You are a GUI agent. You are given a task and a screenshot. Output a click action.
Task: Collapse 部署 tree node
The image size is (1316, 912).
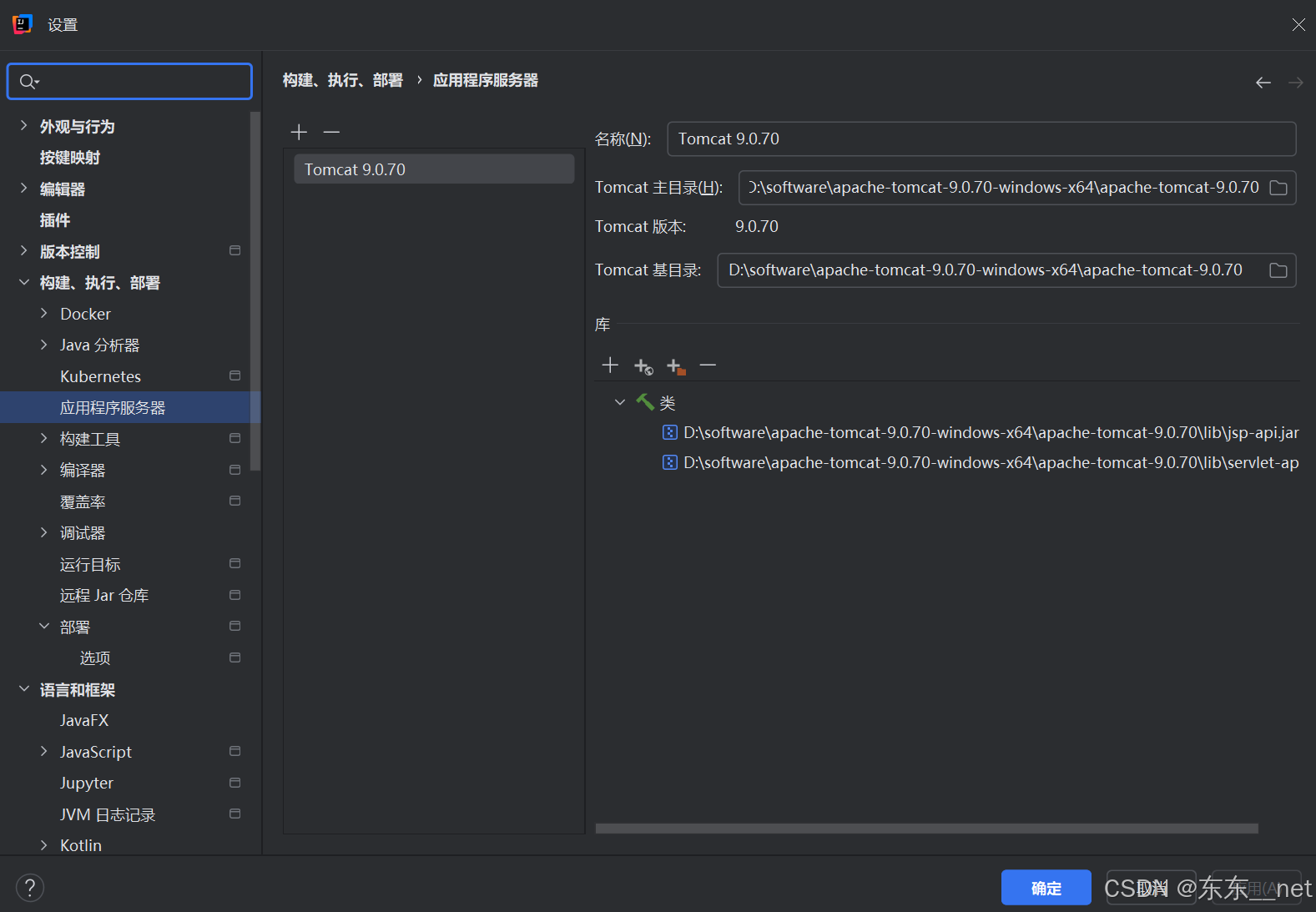(44, 627)
